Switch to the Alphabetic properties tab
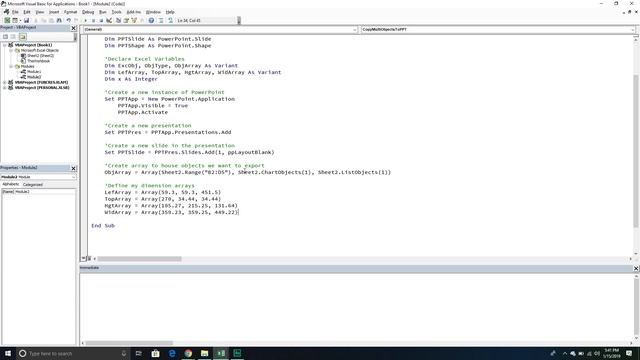 [11, 184]
